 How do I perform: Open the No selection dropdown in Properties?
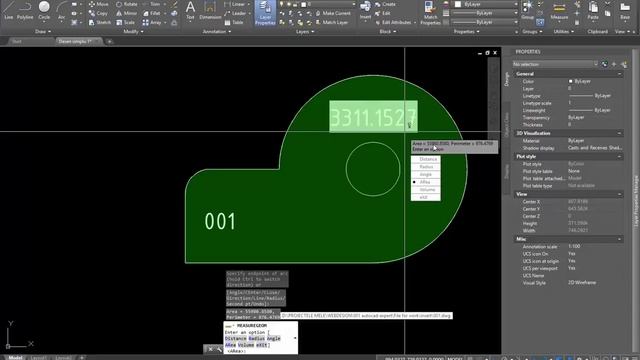coord(555,64)
